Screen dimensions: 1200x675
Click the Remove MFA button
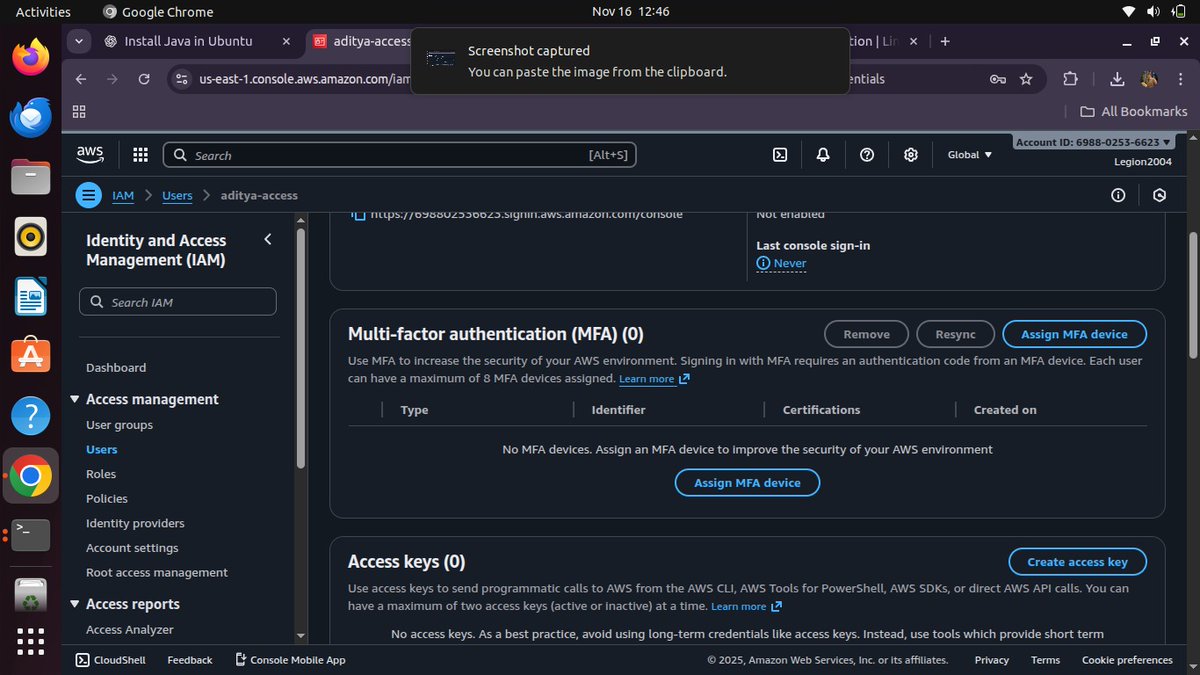click(x=866, y=334)
